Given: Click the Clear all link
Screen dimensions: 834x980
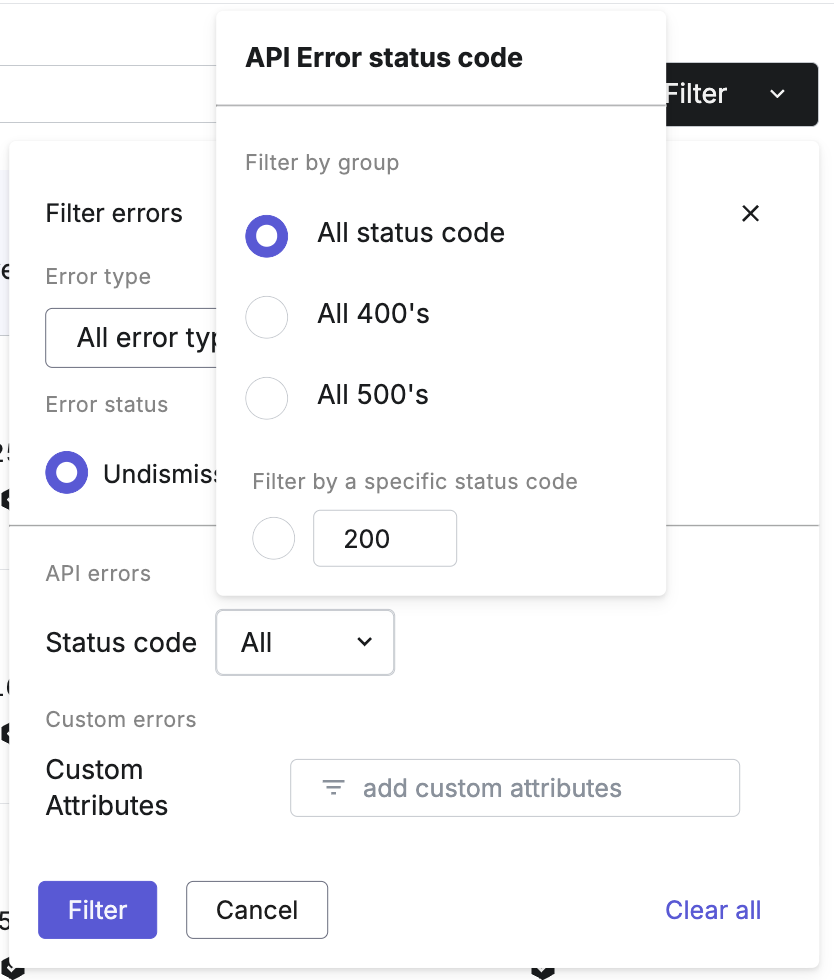Looking at the screenshot, I should [713, 910].
